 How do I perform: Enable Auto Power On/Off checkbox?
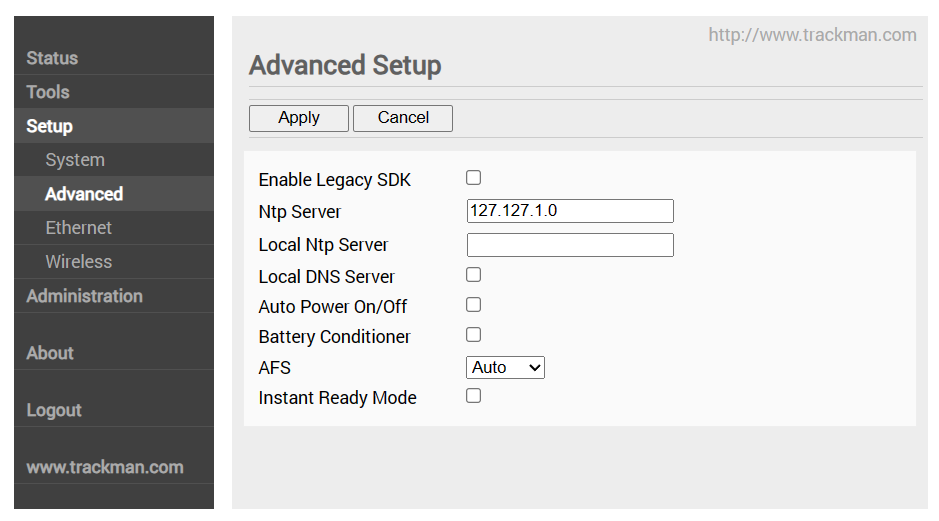(x=474, y=305)
